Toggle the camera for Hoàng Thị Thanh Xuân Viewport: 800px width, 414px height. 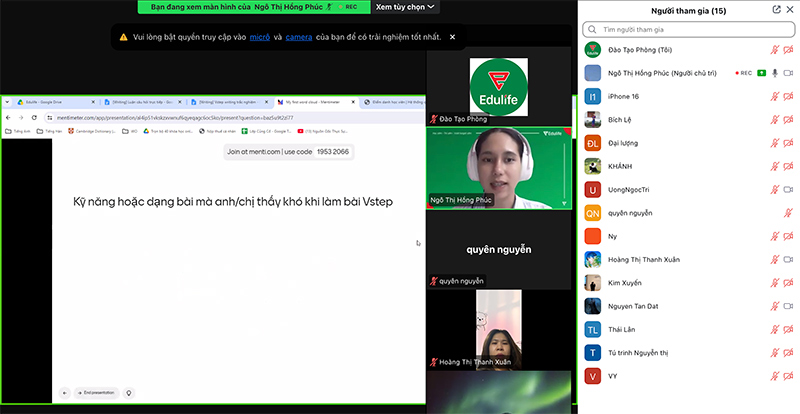coord(789,259)
